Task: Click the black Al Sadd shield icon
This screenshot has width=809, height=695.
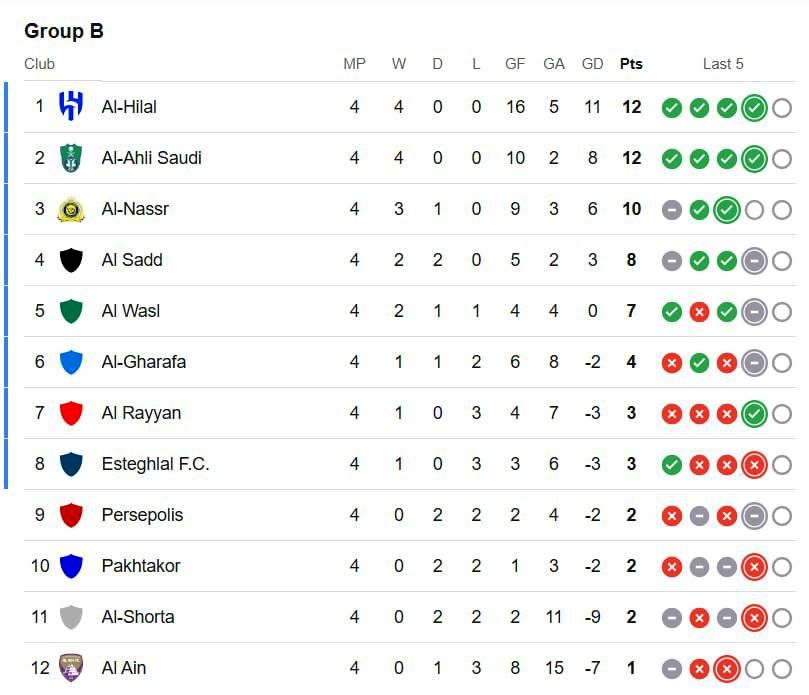Action: coord(71,260)
